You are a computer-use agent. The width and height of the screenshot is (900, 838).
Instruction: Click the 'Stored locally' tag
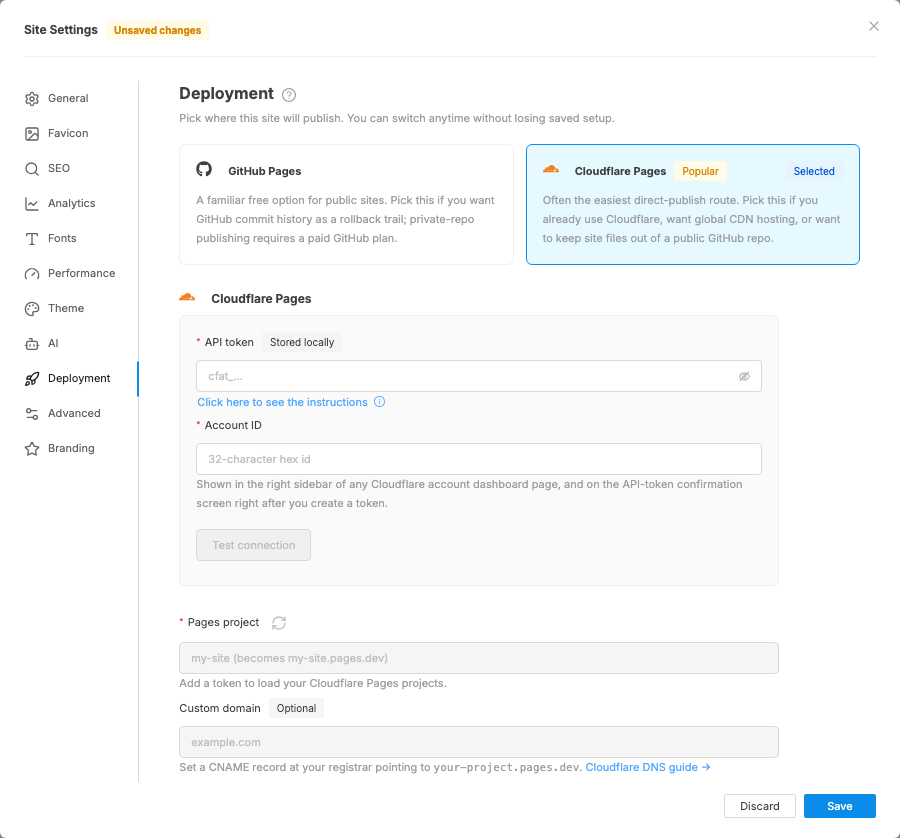click(x=302, y=342)
